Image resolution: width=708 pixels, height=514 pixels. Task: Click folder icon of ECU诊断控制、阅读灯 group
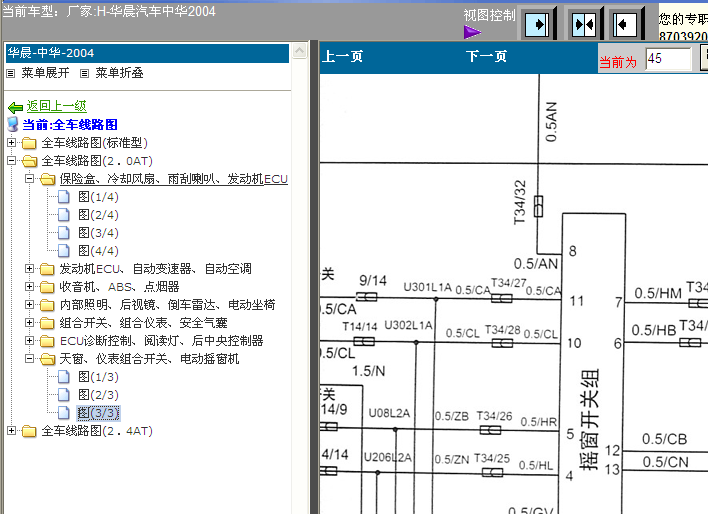pos(47,341)
